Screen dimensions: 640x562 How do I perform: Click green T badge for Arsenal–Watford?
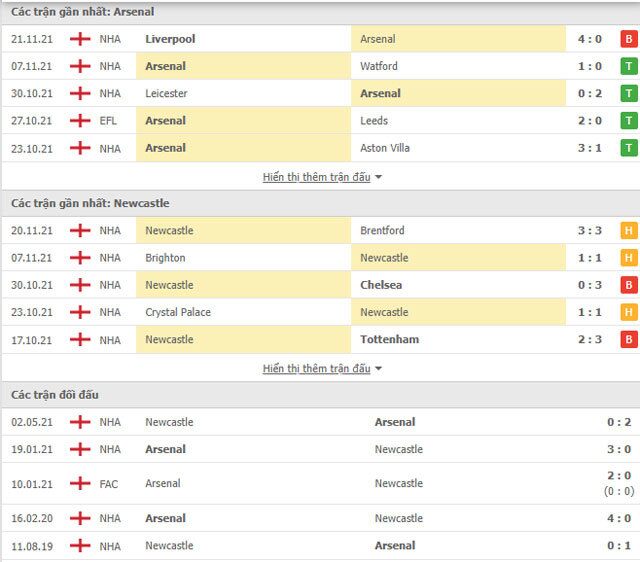coord(629,66)
